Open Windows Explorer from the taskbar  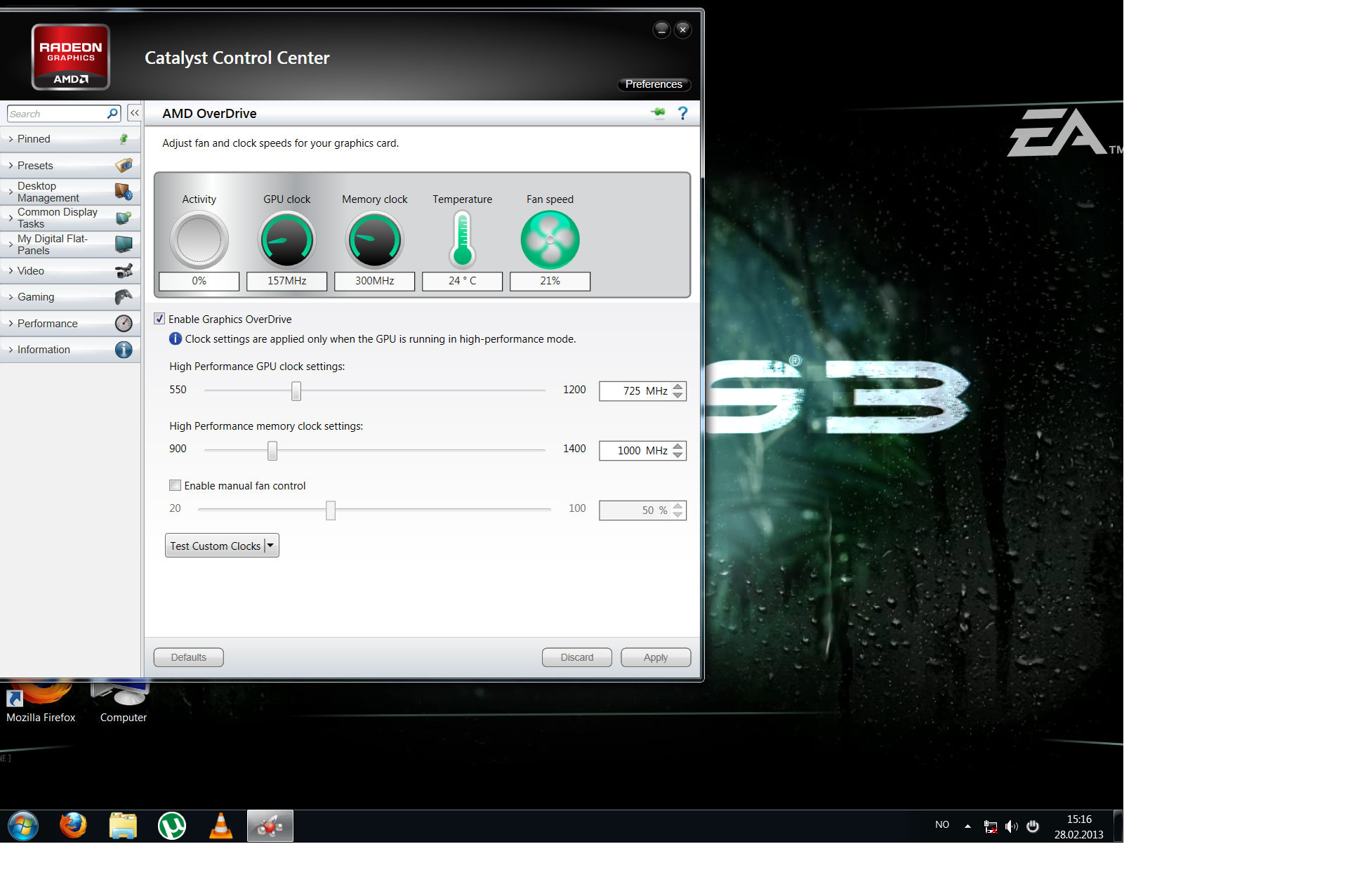[123, 826]
